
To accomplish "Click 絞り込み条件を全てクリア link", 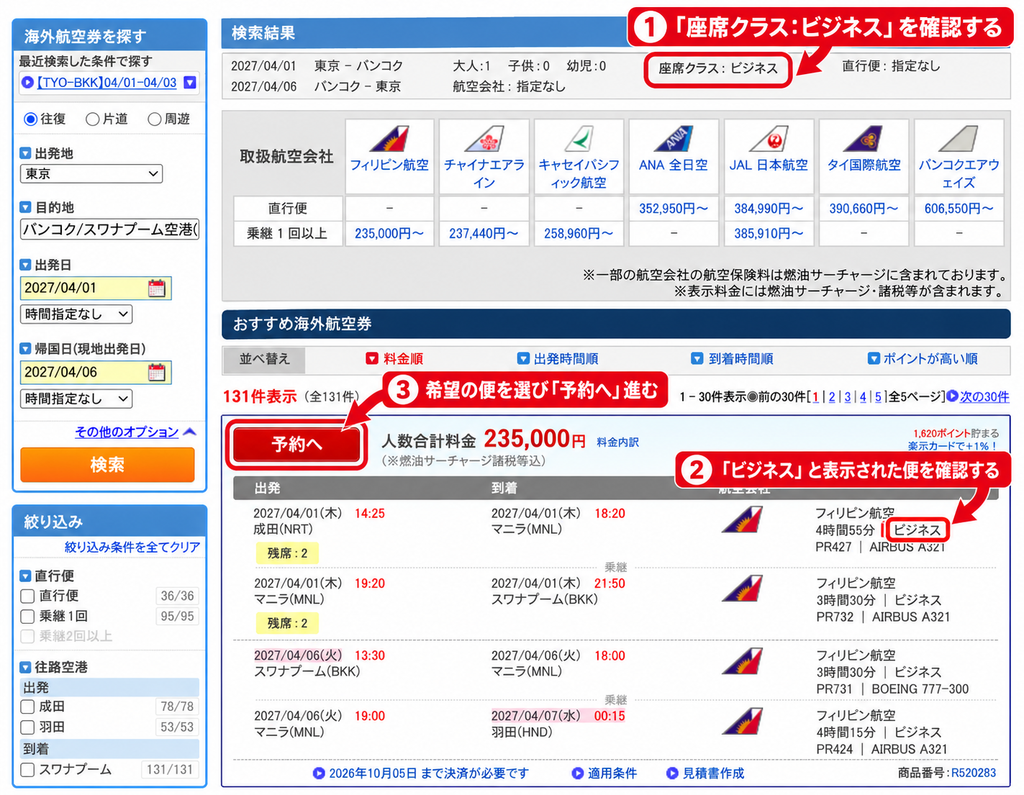I will [132, 547].
